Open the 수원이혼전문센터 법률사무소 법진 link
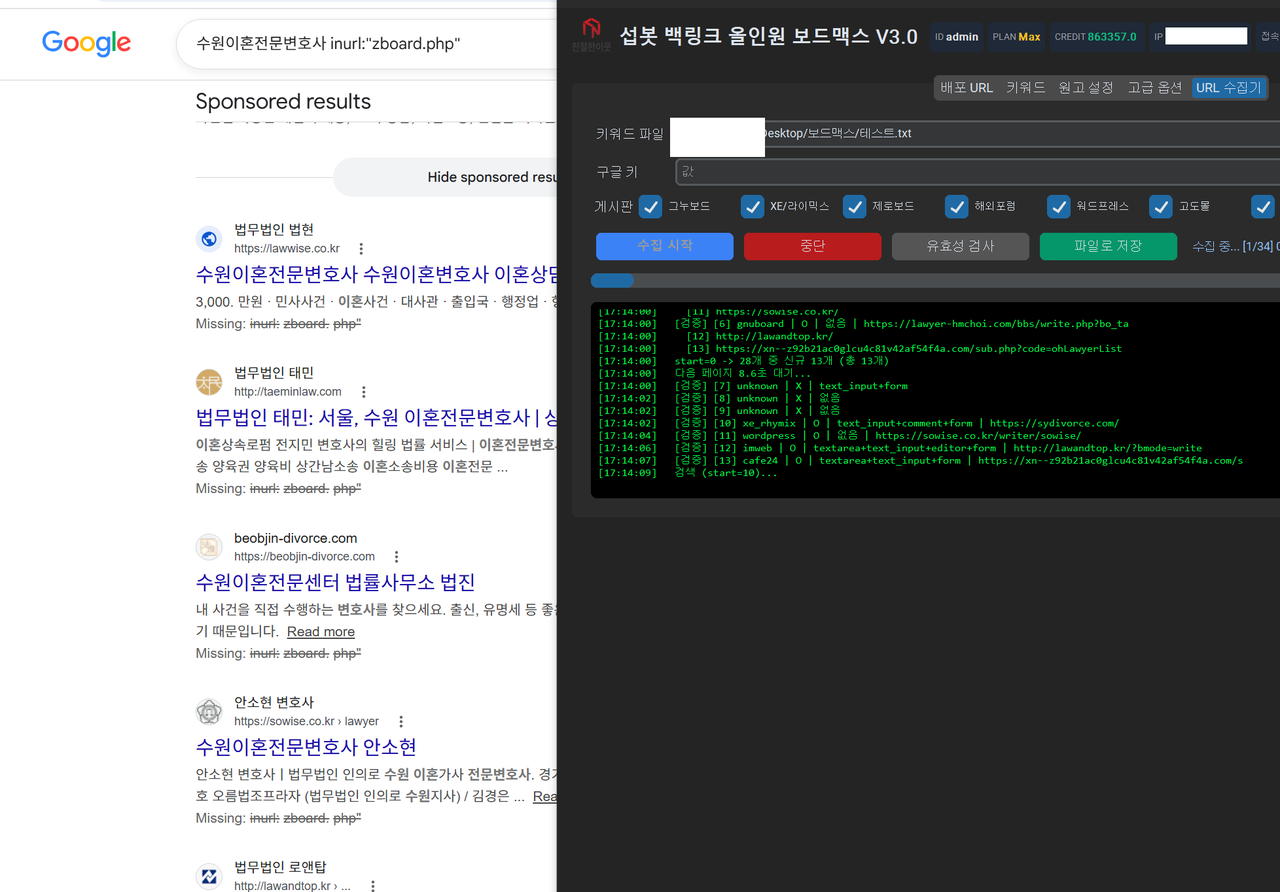 (x=335, y=582)
